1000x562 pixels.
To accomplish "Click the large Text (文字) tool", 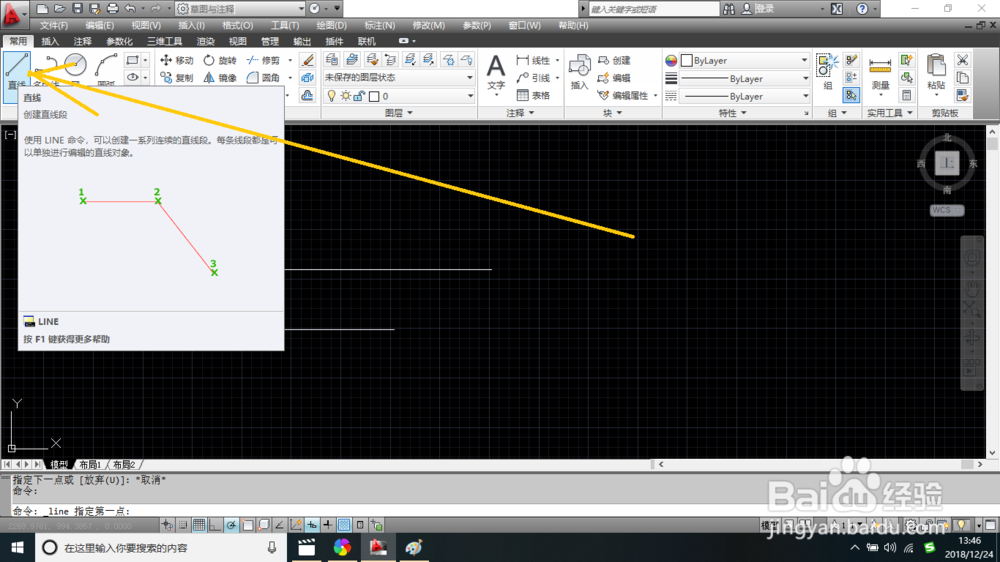I will [496, 71].
